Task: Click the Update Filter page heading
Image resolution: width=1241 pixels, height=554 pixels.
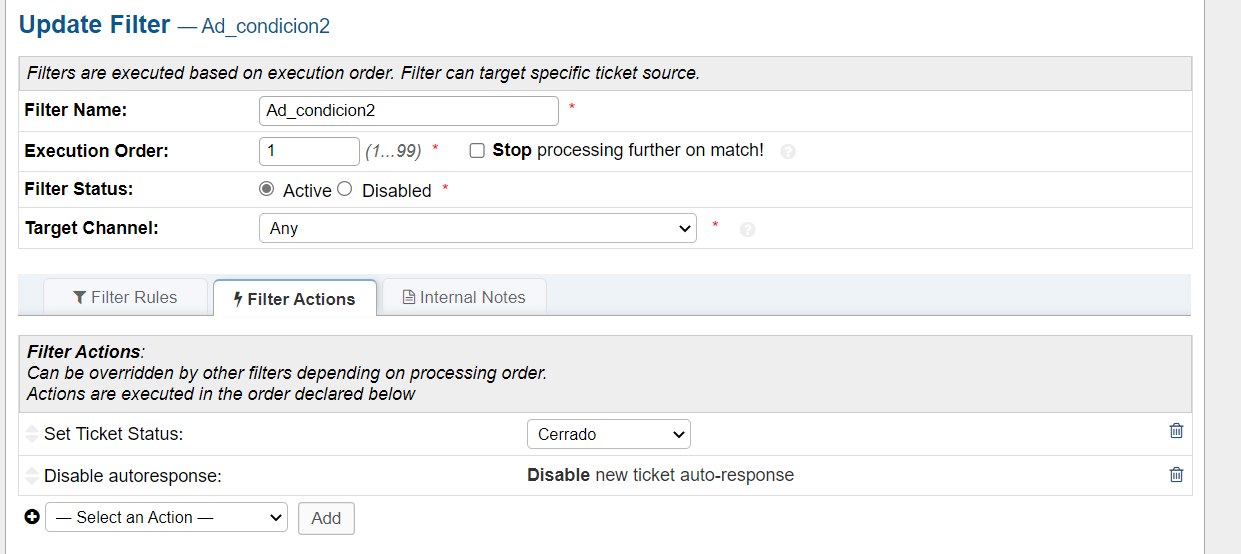Action: click(95, 25)
